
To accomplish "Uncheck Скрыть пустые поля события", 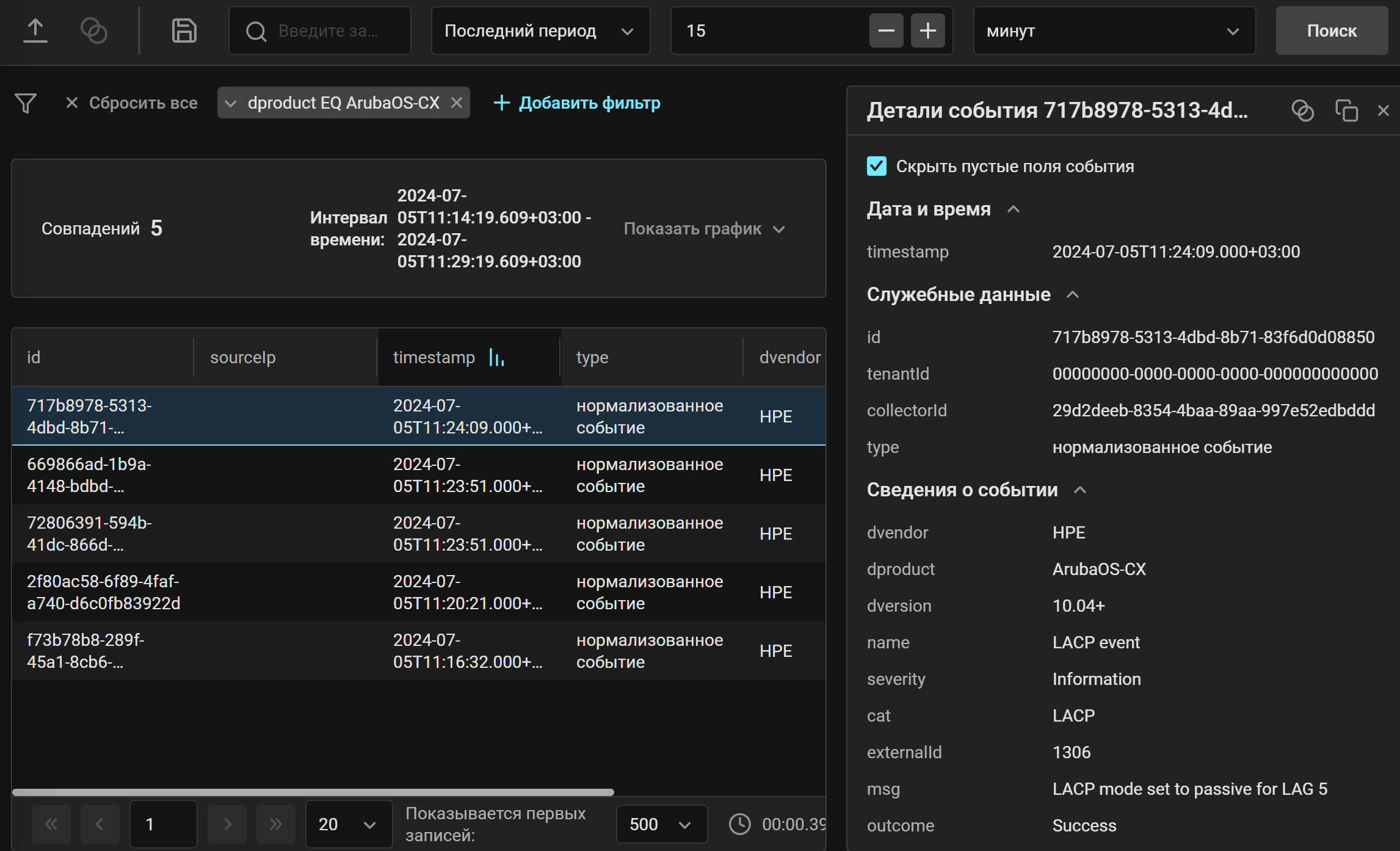I will tap(877, 165).
